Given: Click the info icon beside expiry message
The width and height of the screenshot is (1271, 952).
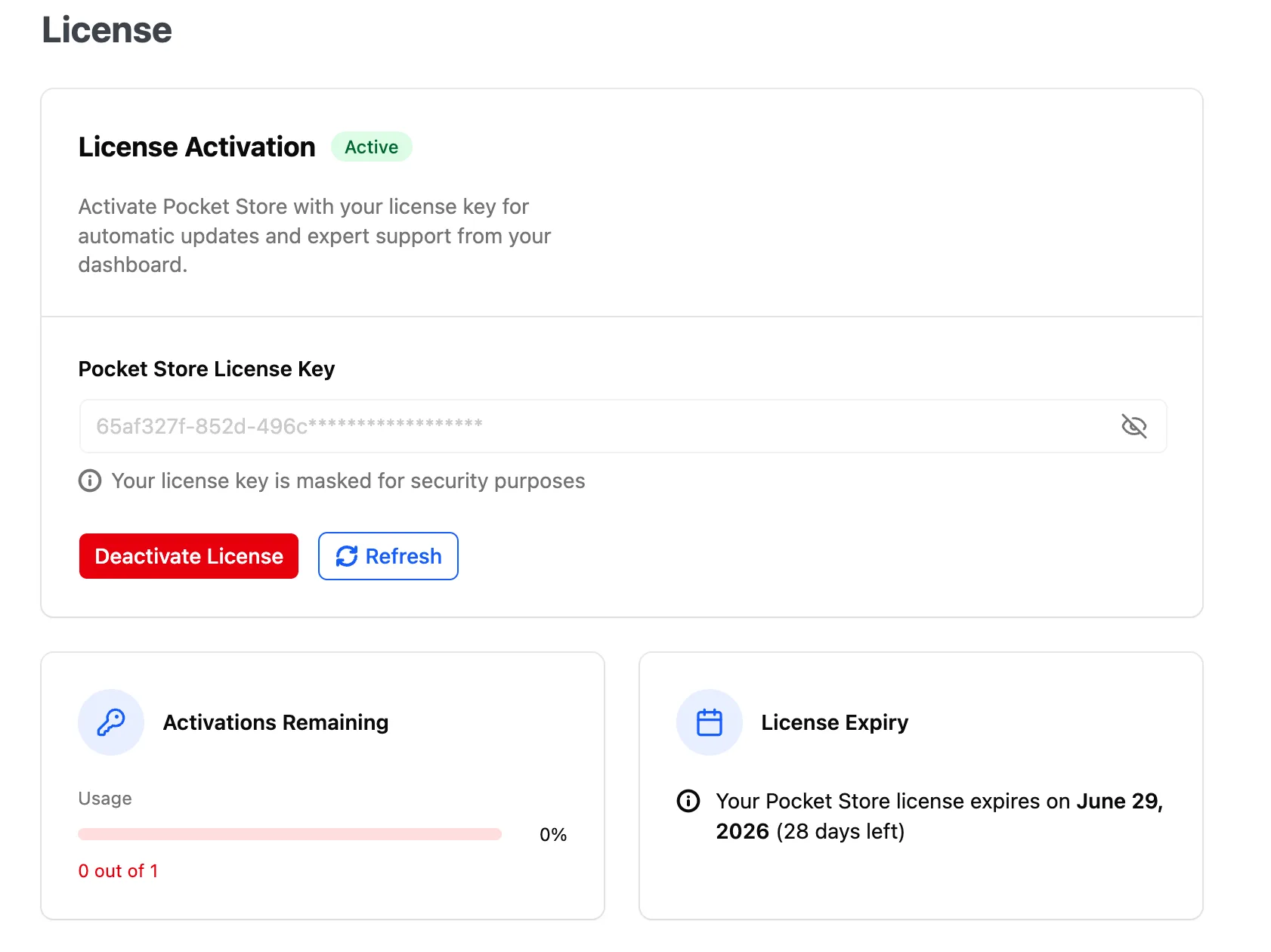Looking at the screenshot, I should [x=688, y=801].
